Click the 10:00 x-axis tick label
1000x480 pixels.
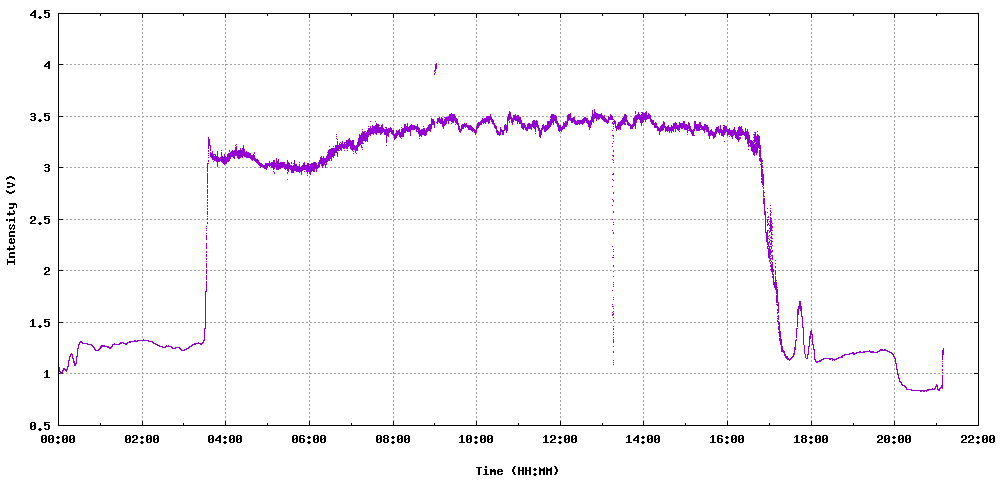tap(476, 439)
